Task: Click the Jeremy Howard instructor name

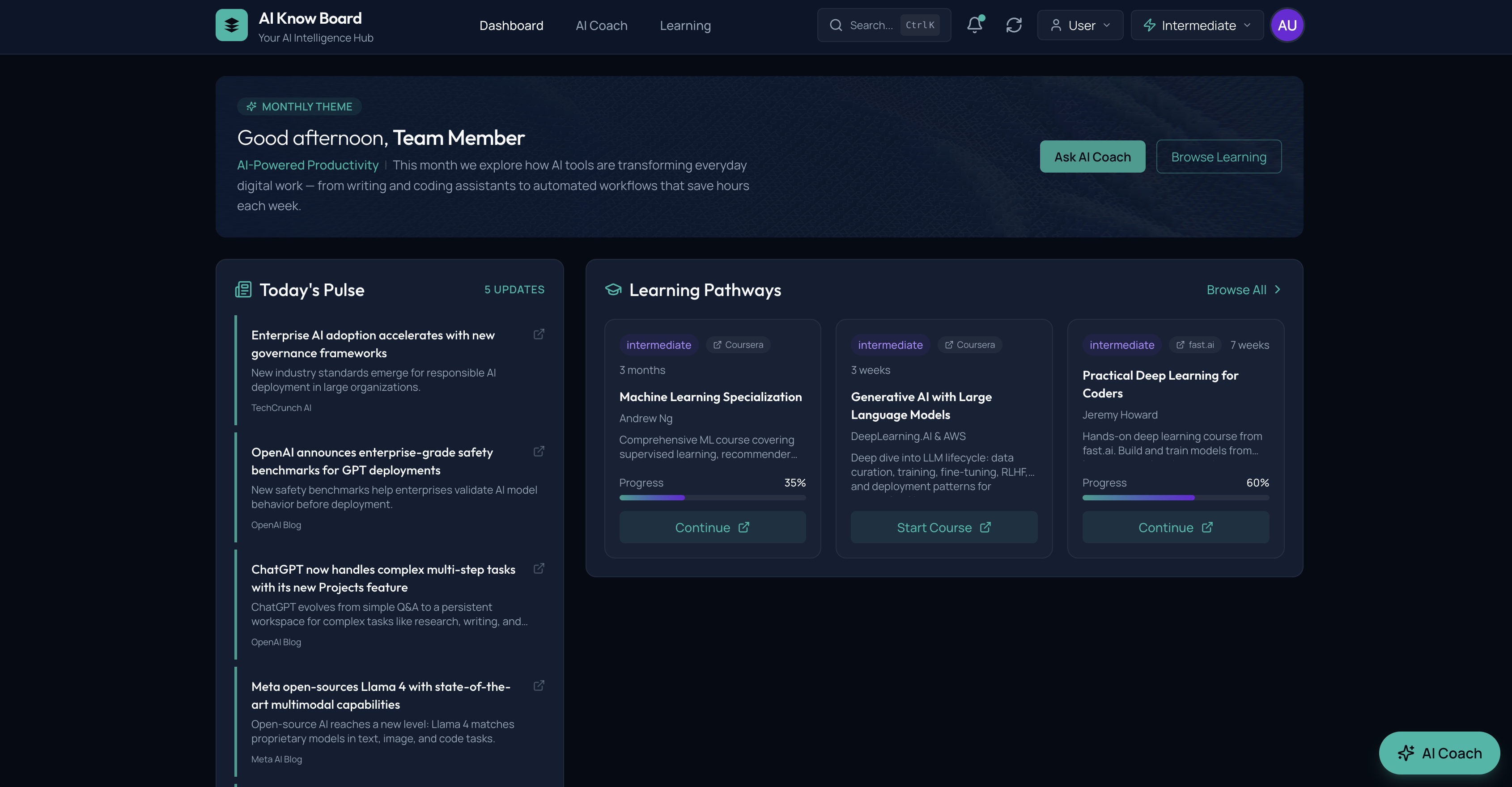Action: (x=1120, y=415)
